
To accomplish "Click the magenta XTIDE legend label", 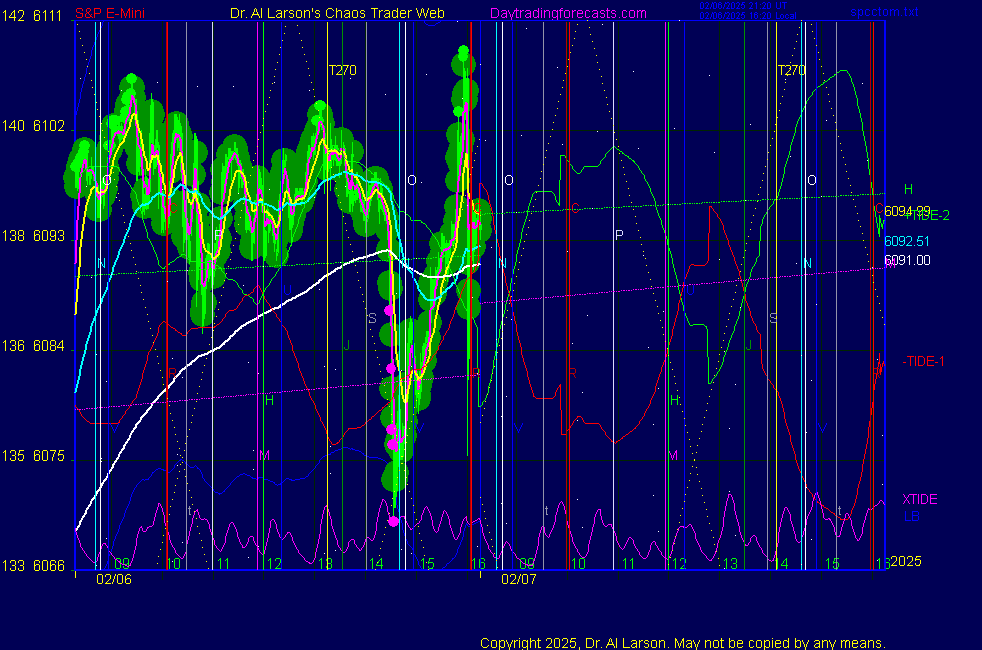I will 919,499.
